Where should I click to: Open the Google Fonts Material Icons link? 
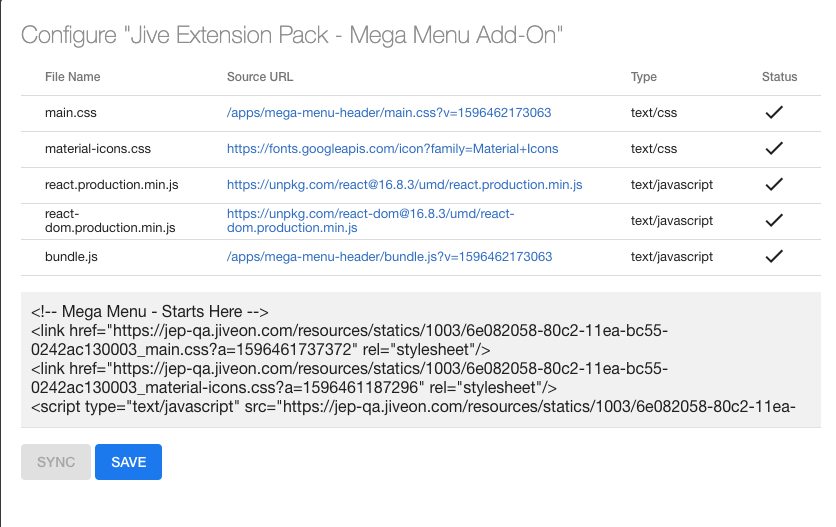[392, 149]
